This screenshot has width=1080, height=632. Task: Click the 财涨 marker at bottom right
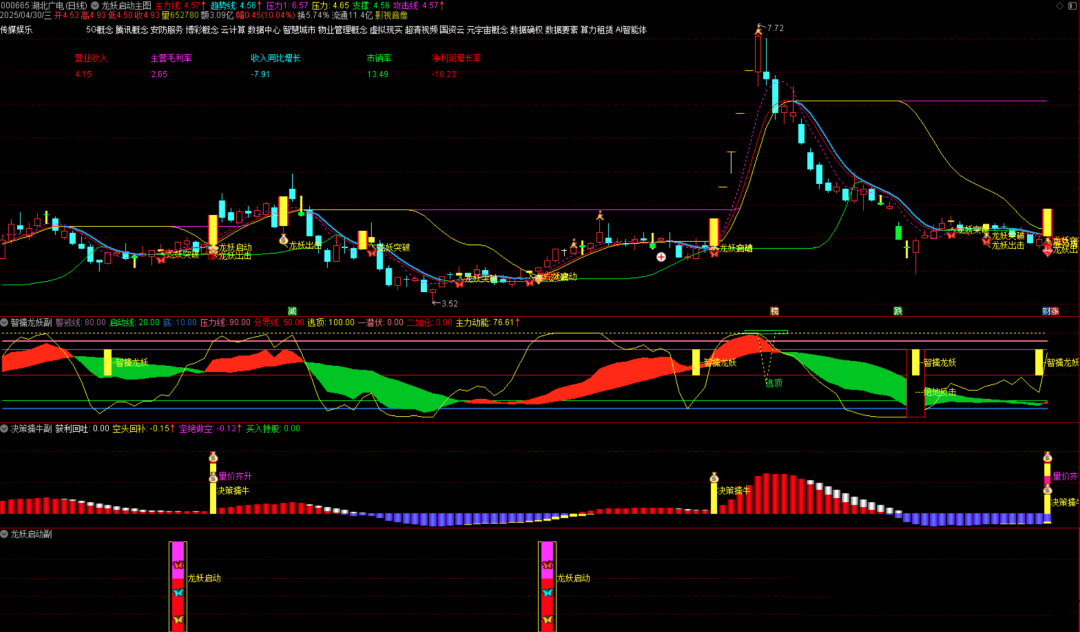coord(1049,310)
